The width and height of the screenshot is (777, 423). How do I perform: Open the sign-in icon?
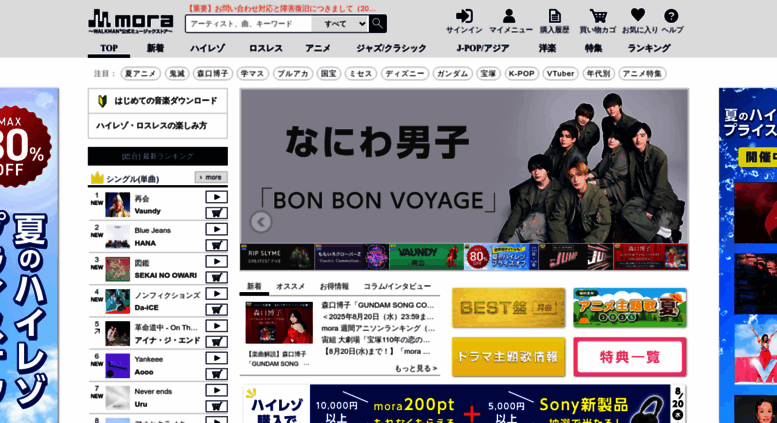click(x=464, y=16)
